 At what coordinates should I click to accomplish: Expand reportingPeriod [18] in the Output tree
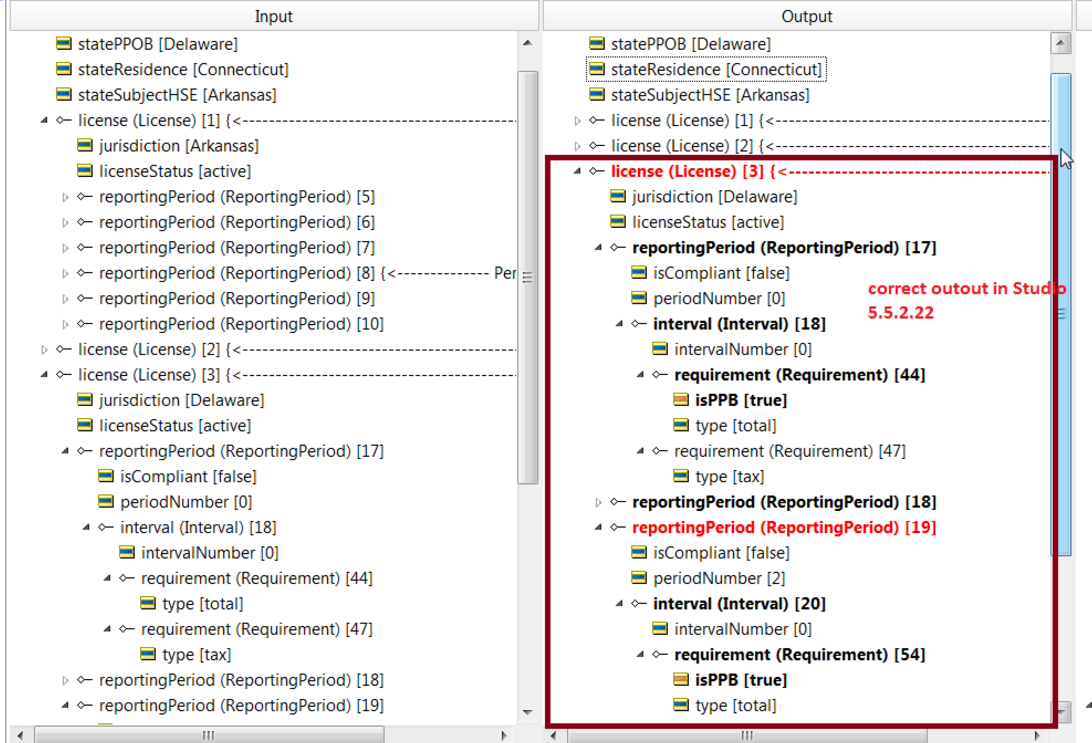click(x=598, y=503)
